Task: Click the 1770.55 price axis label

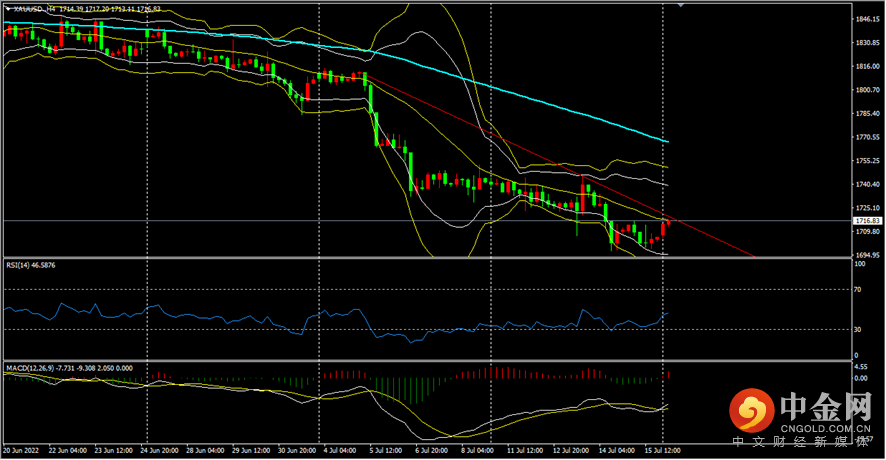Action: coord(868,137)
